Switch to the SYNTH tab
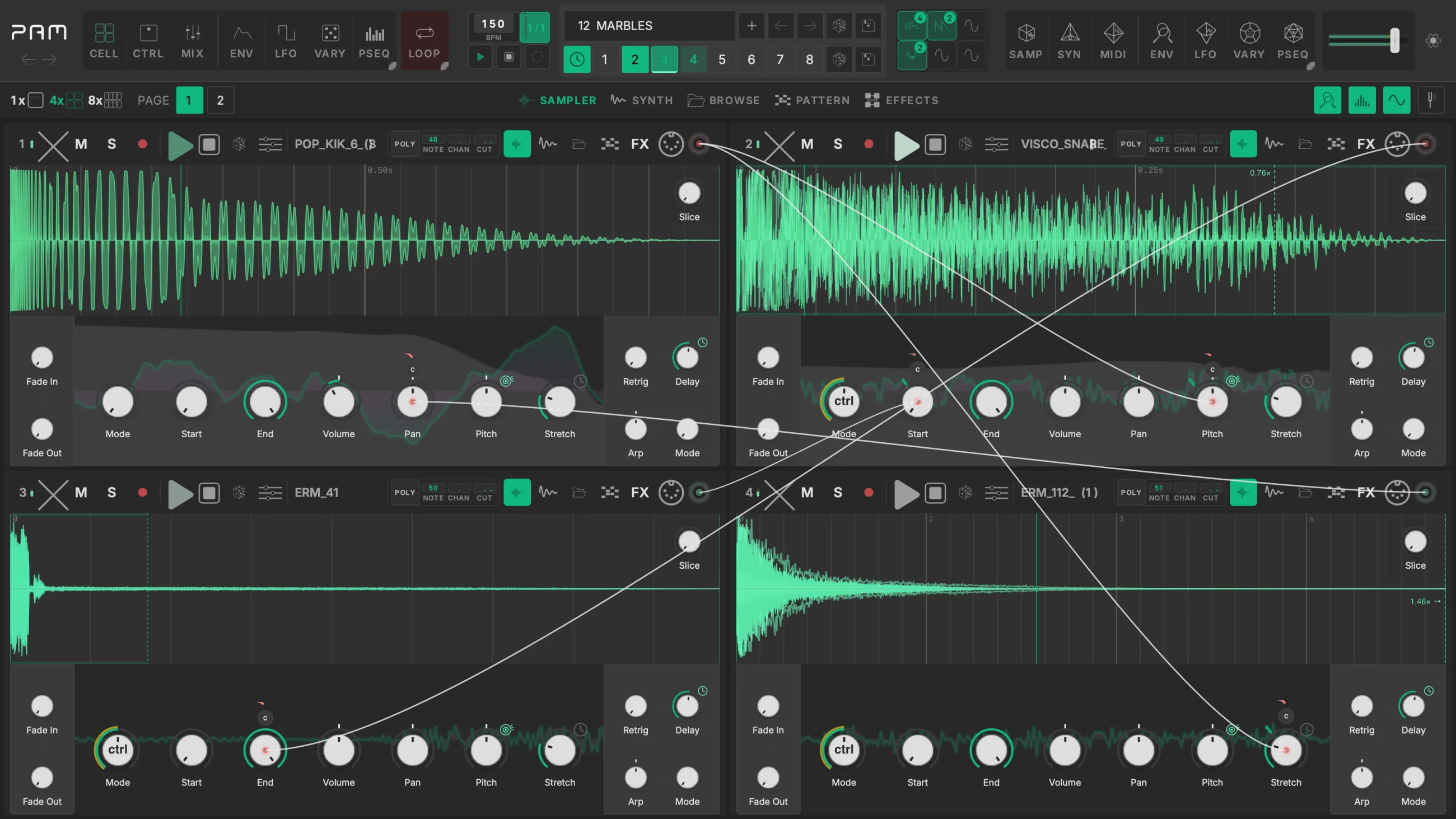The width and height of the screenshot is (1456, 819). point(642,101)
